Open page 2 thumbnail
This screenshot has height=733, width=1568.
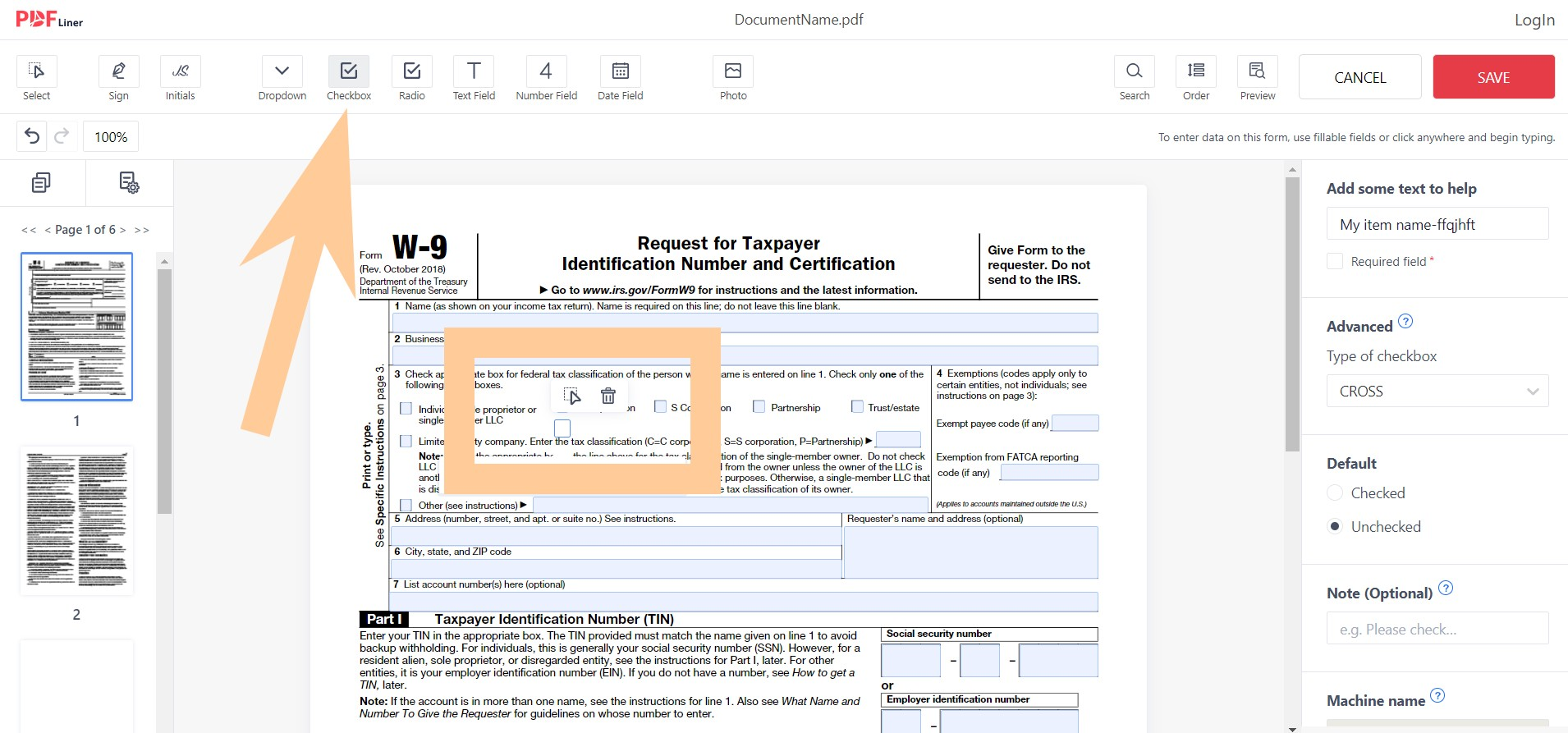click(76, 520)
